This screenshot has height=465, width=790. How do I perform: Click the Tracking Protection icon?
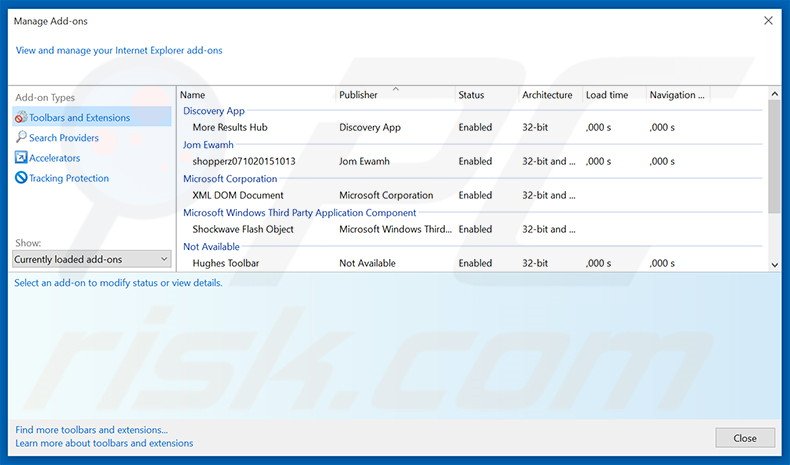pos(21,178)
